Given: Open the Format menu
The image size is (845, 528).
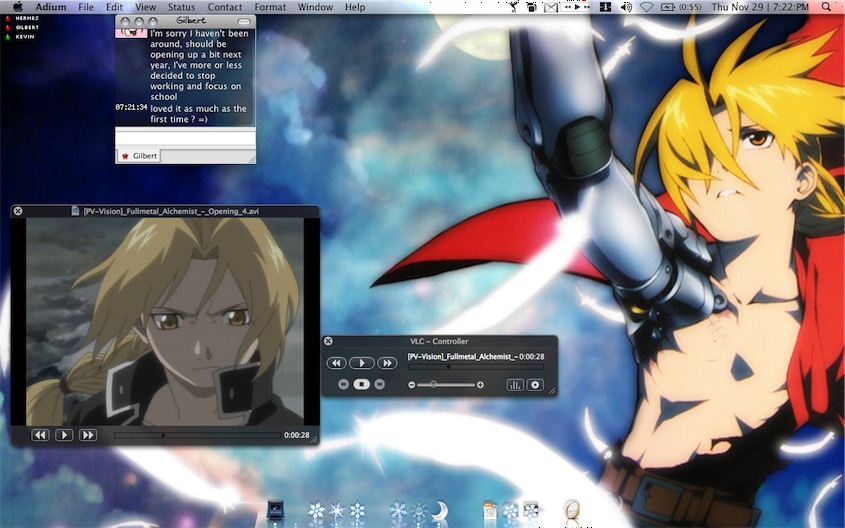Looking at the screenshot, I should [270, 7].
